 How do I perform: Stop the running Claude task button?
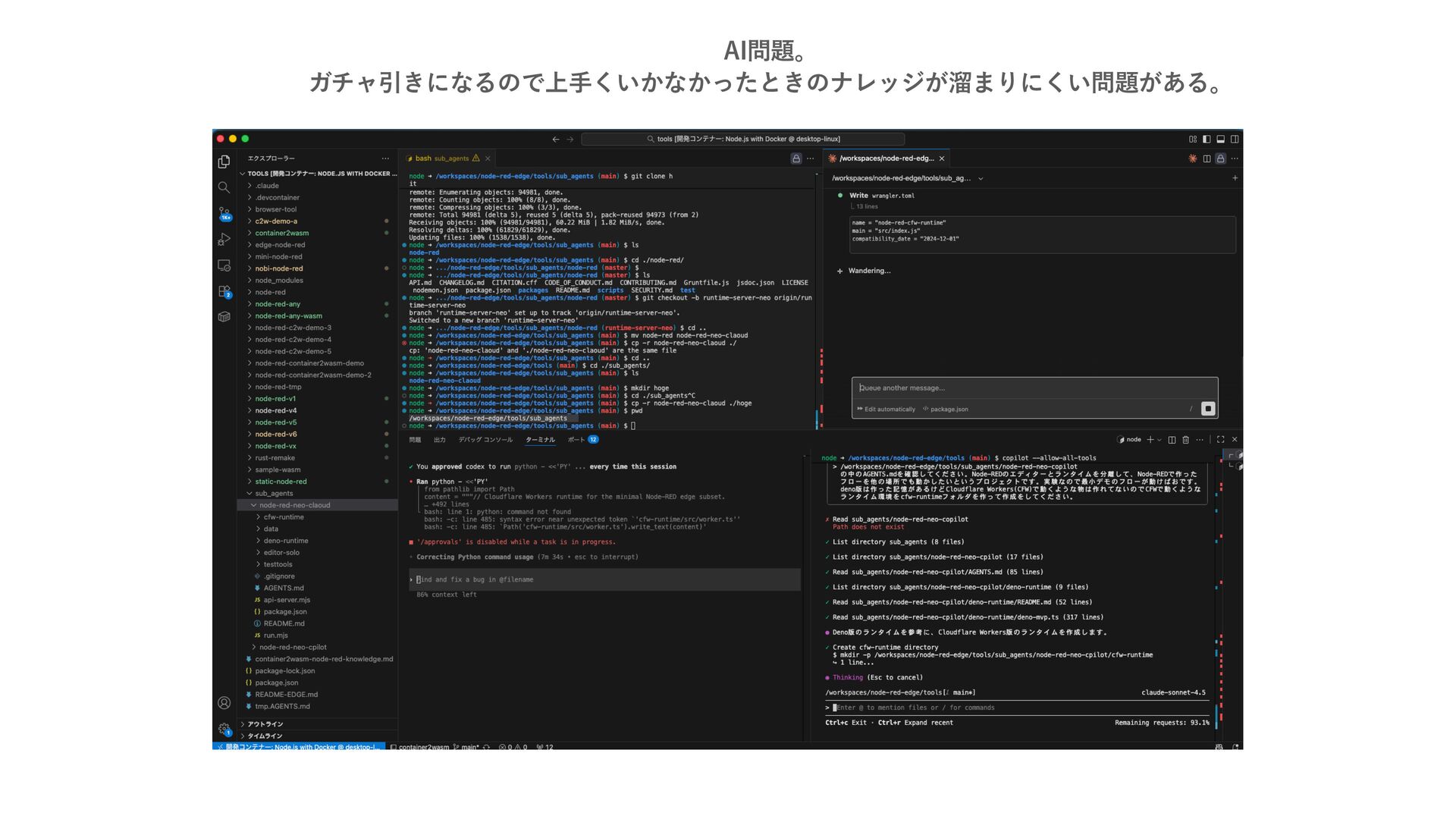coord(1208,409)
